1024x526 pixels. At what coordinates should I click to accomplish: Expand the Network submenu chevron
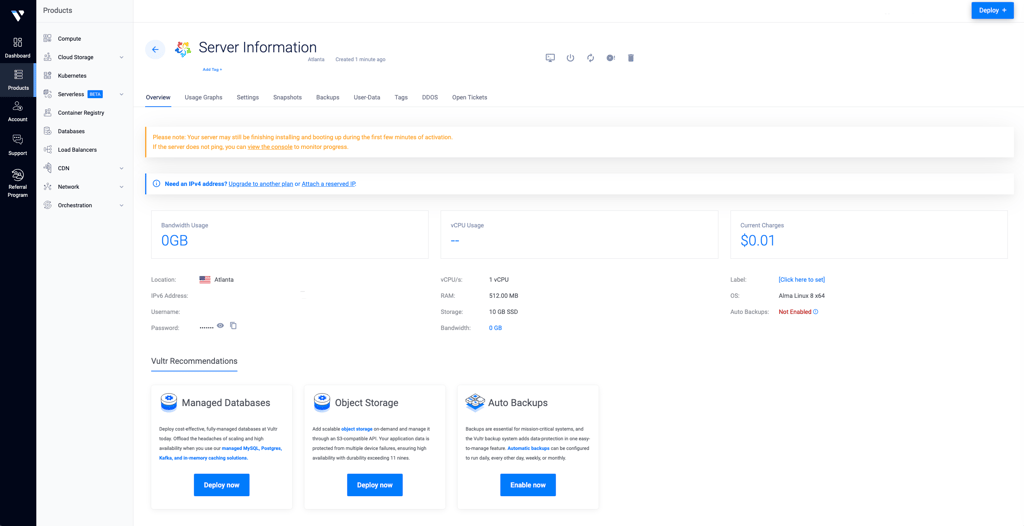coord(121,187)
